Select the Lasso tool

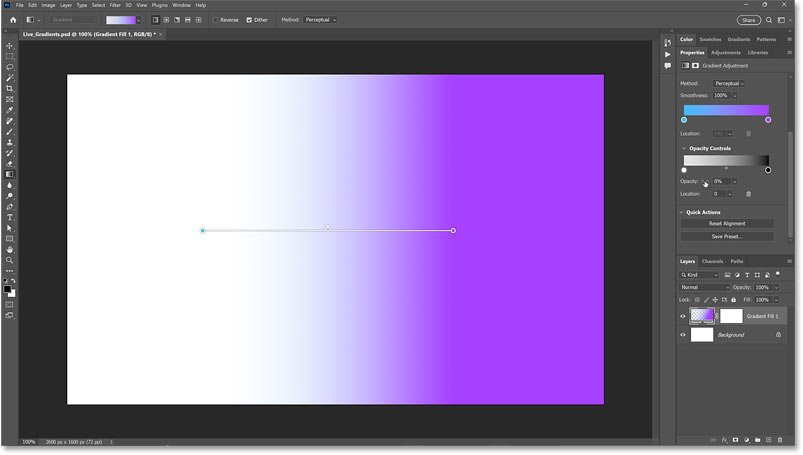(x=10, y=67)
